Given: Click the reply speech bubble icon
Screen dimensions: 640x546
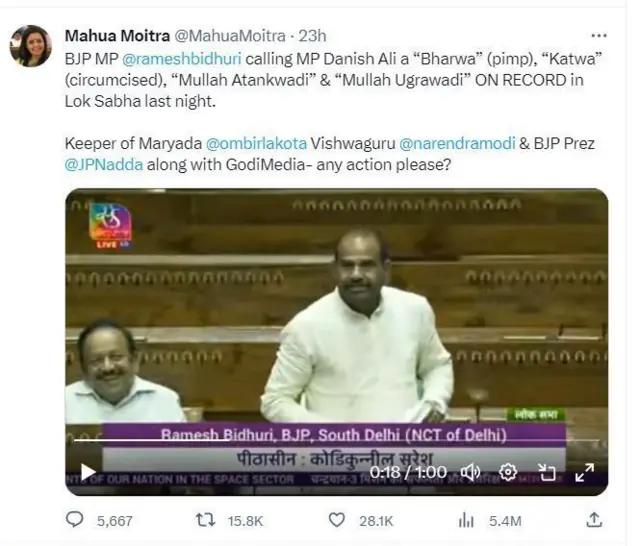Looking at the screenshot, I should click(74, 520).
